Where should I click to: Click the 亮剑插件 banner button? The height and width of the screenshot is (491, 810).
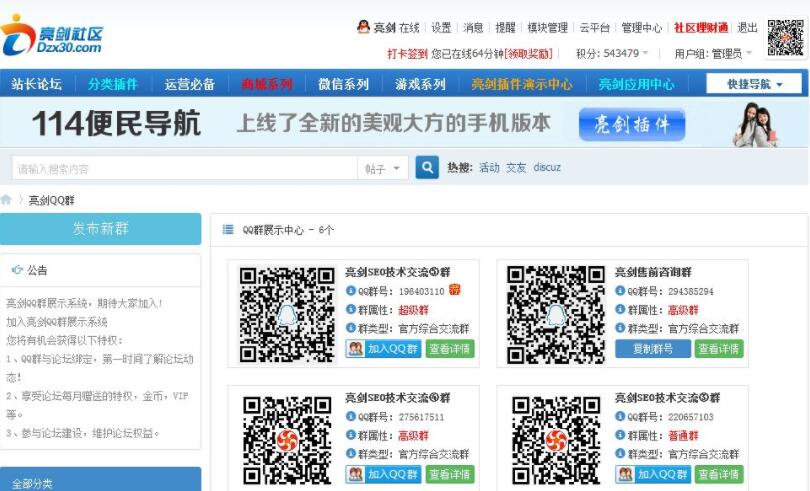632,124
